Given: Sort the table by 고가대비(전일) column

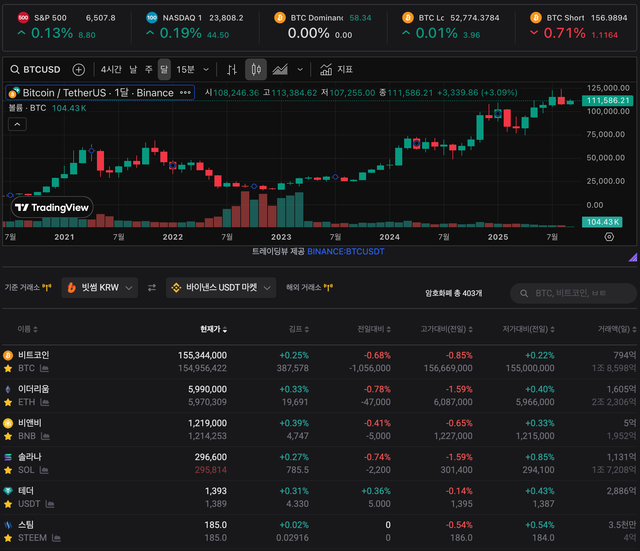Looking at the screenshot, I should 447,329.
